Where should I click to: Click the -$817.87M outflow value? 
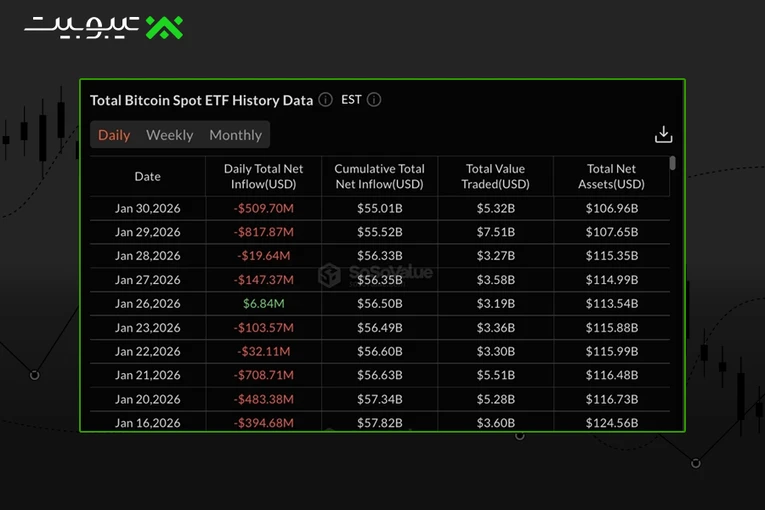[263, 232]
